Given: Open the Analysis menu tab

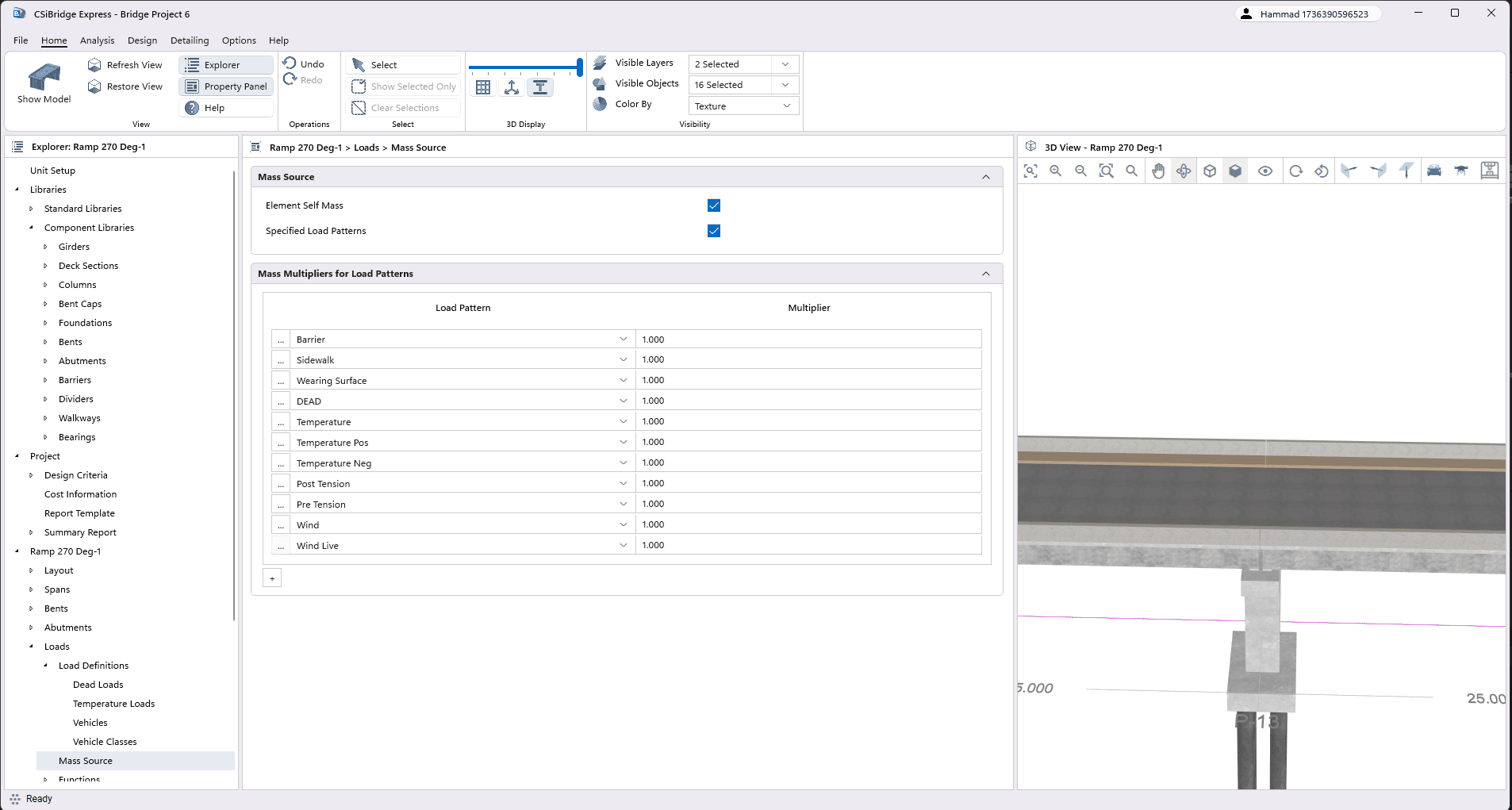Looking at the screenshot, I should 97,40.
